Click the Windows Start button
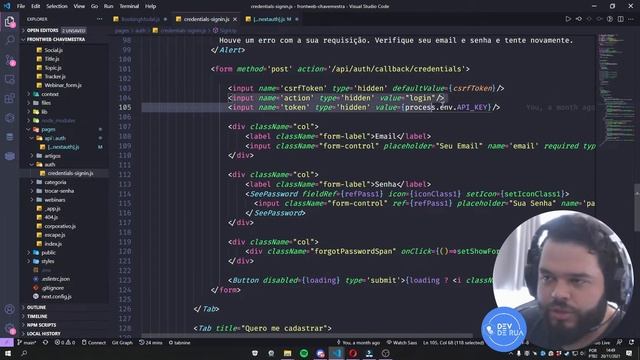 [x=7, y=353]
